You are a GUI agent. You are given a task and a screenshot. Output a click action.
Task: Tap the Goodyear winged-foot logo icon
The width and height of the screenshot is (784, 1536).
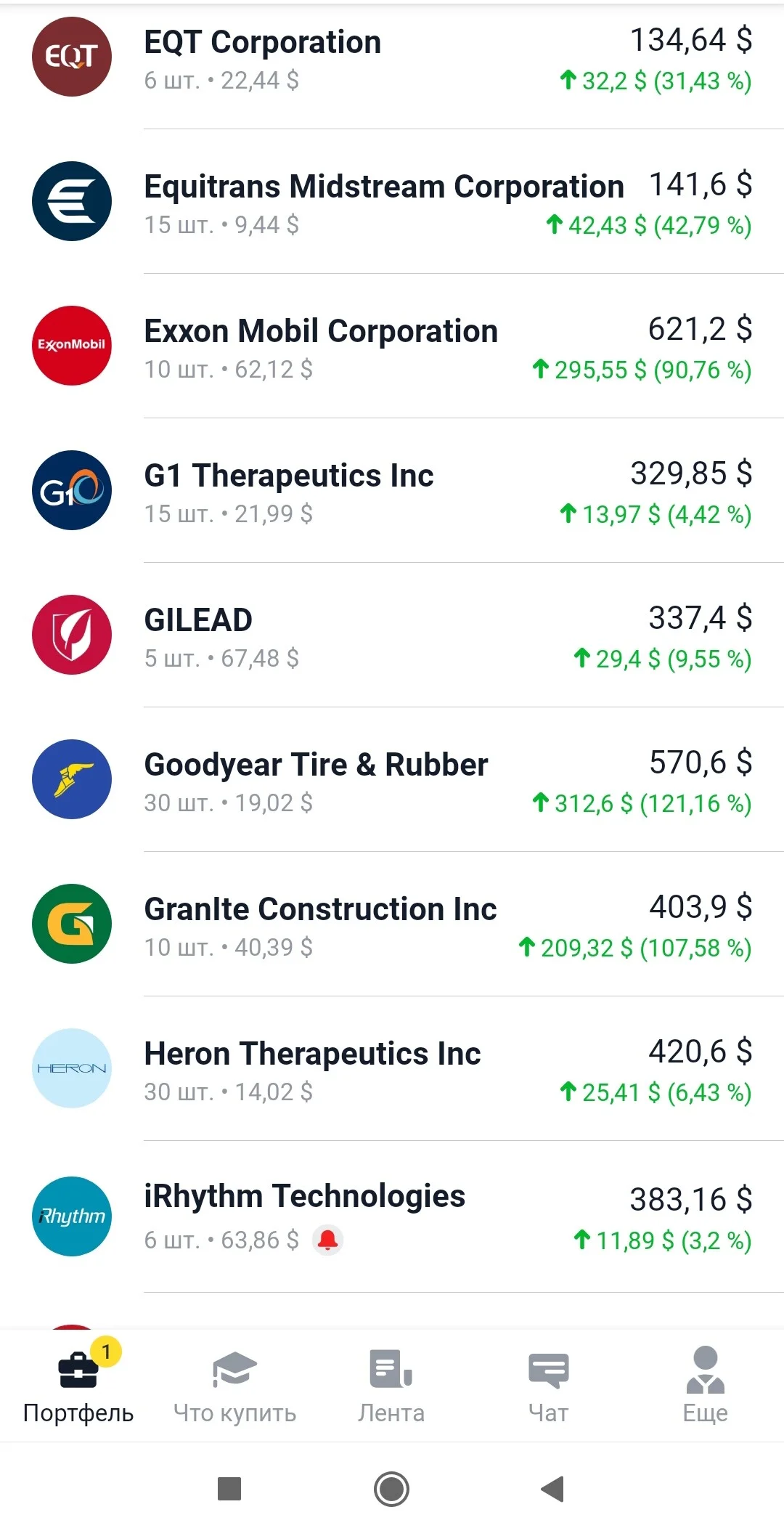[x=72, y=779]
